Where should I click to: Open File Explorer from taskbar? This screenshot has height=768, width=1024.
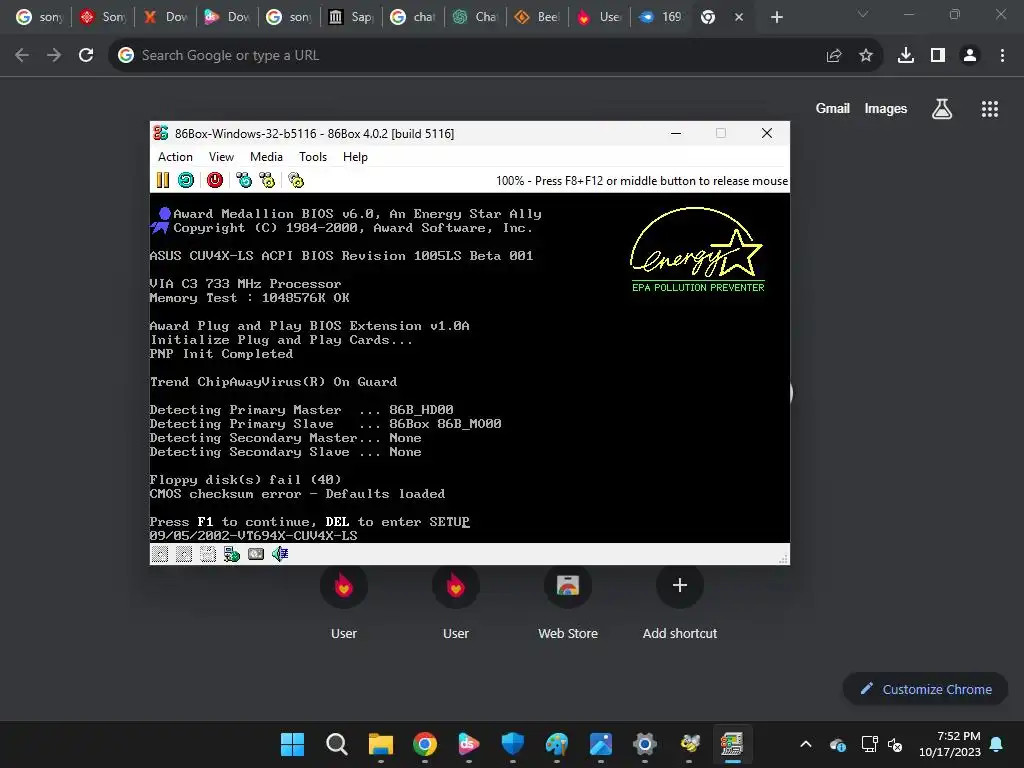(381, 744)
